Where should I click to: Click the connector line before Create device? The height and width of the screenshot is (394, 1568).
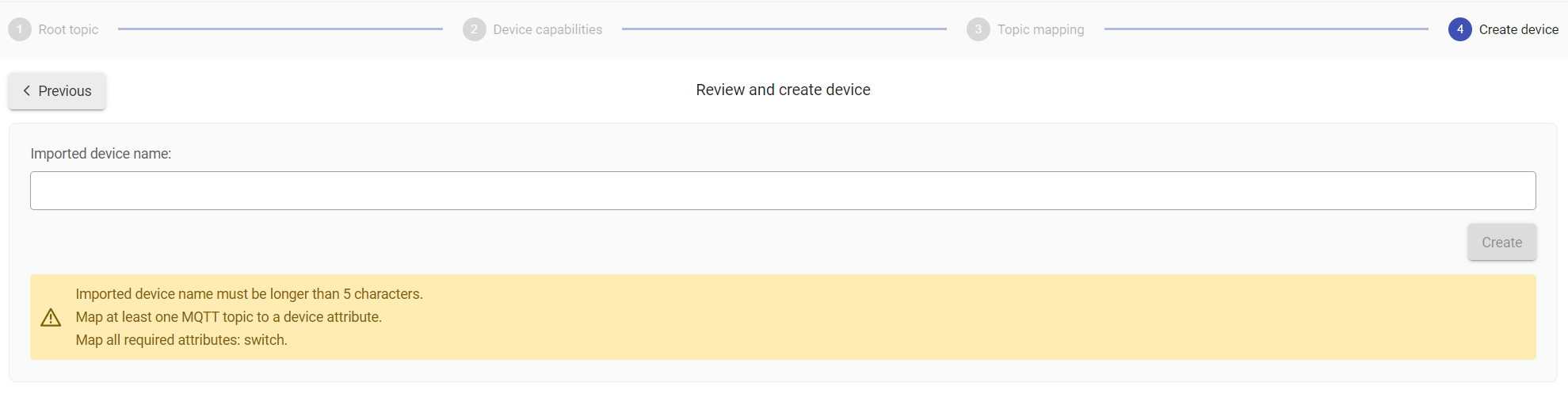1266,29
